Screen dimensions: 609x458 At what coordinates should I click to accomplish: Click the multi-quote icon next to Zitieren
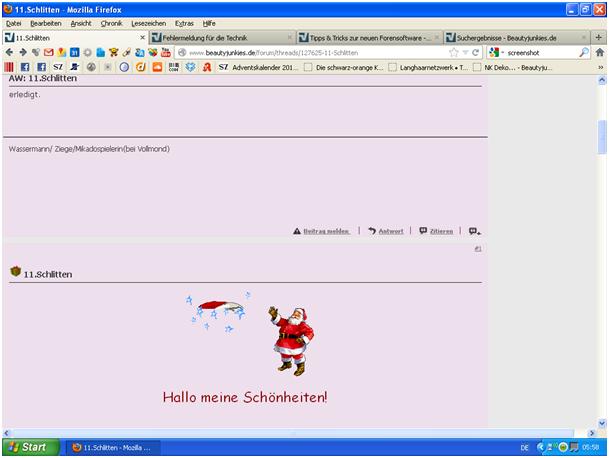(x=474, y=231)
